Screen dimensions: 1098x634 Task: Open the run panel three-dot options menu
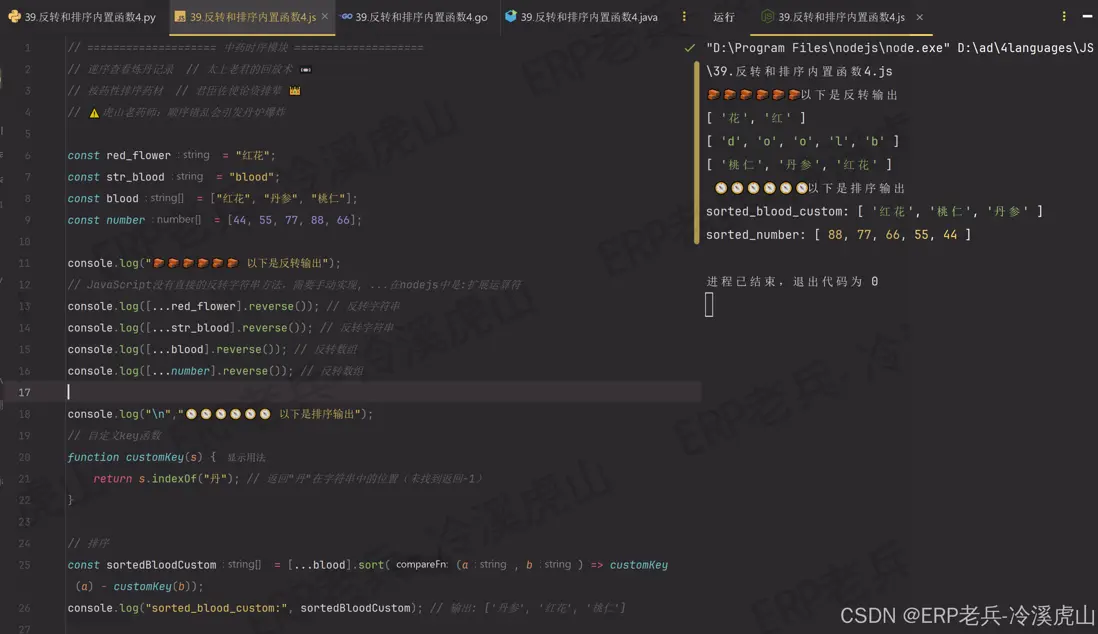click(1064, 16)
